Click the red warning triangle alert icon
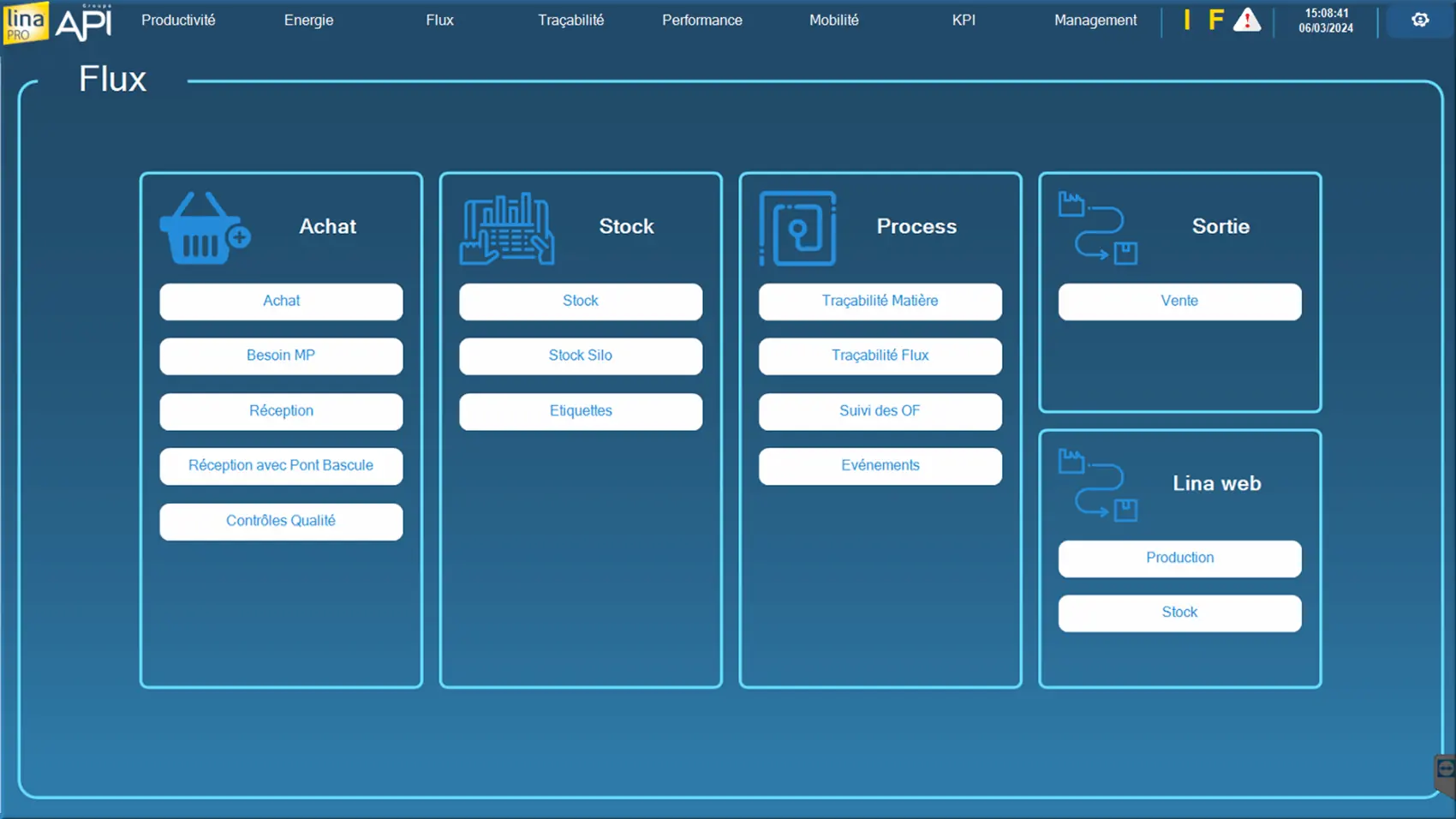 [x=1246, y=20]
